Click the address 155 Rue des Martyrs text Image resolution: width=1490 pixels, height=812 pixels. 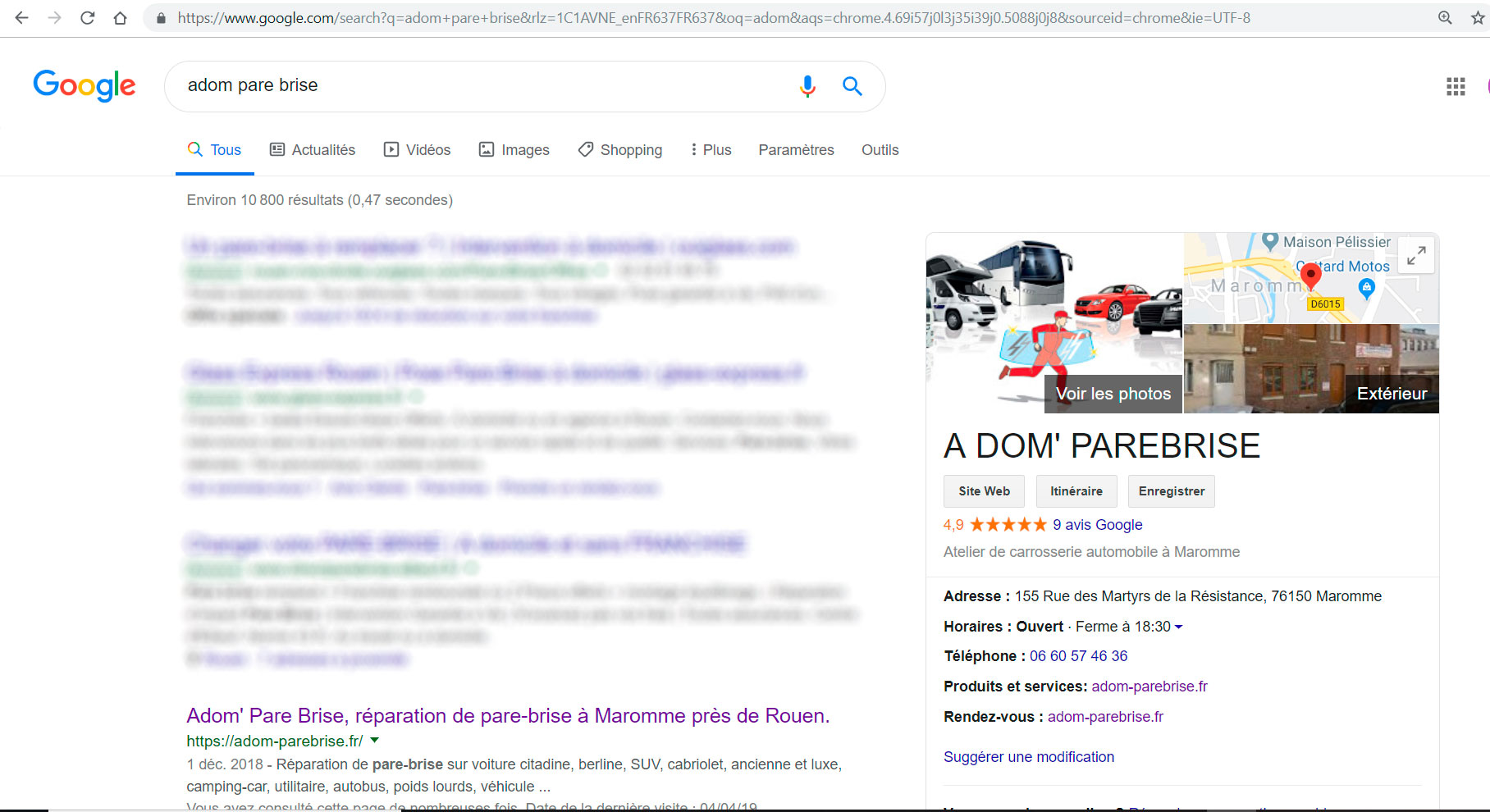(x=1198, y=596)
